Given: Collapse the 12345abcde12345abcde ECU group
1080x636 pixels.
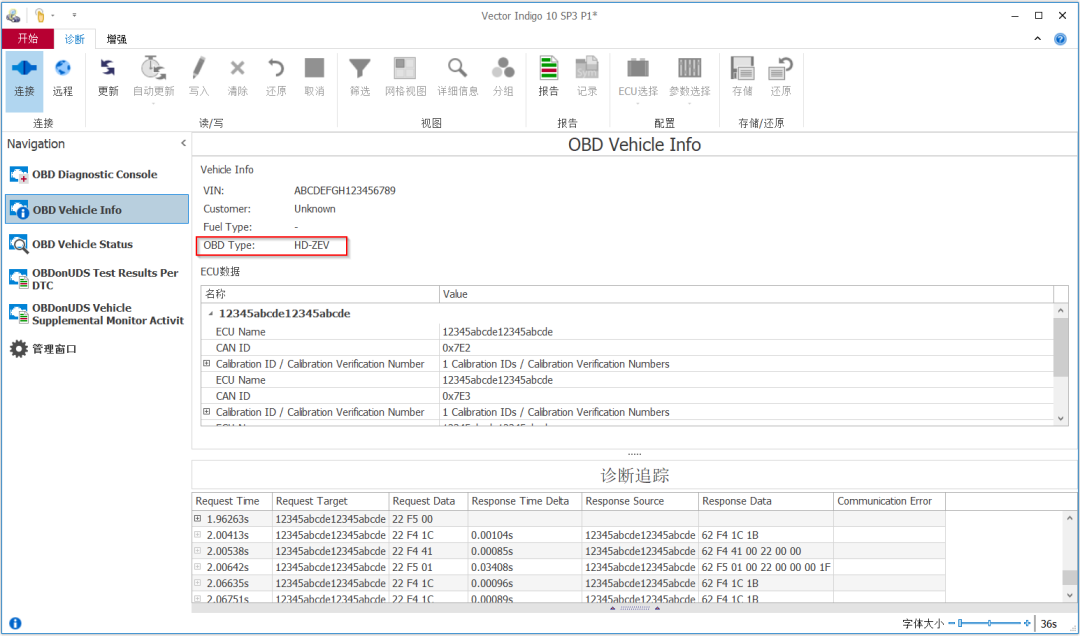Looking at the screenshot, I should pyautogui.click(x=211, y=314).
